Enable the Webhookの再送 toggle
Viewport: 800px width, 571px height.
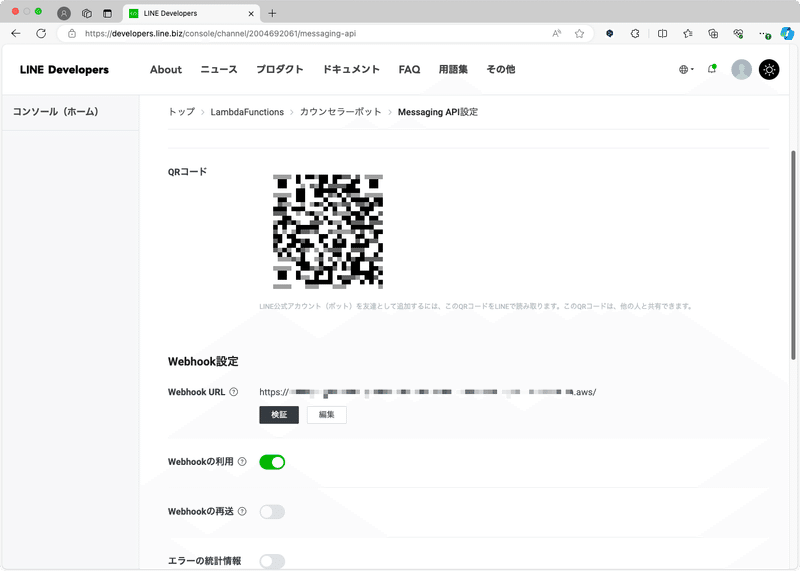click(x=272, y=512)
